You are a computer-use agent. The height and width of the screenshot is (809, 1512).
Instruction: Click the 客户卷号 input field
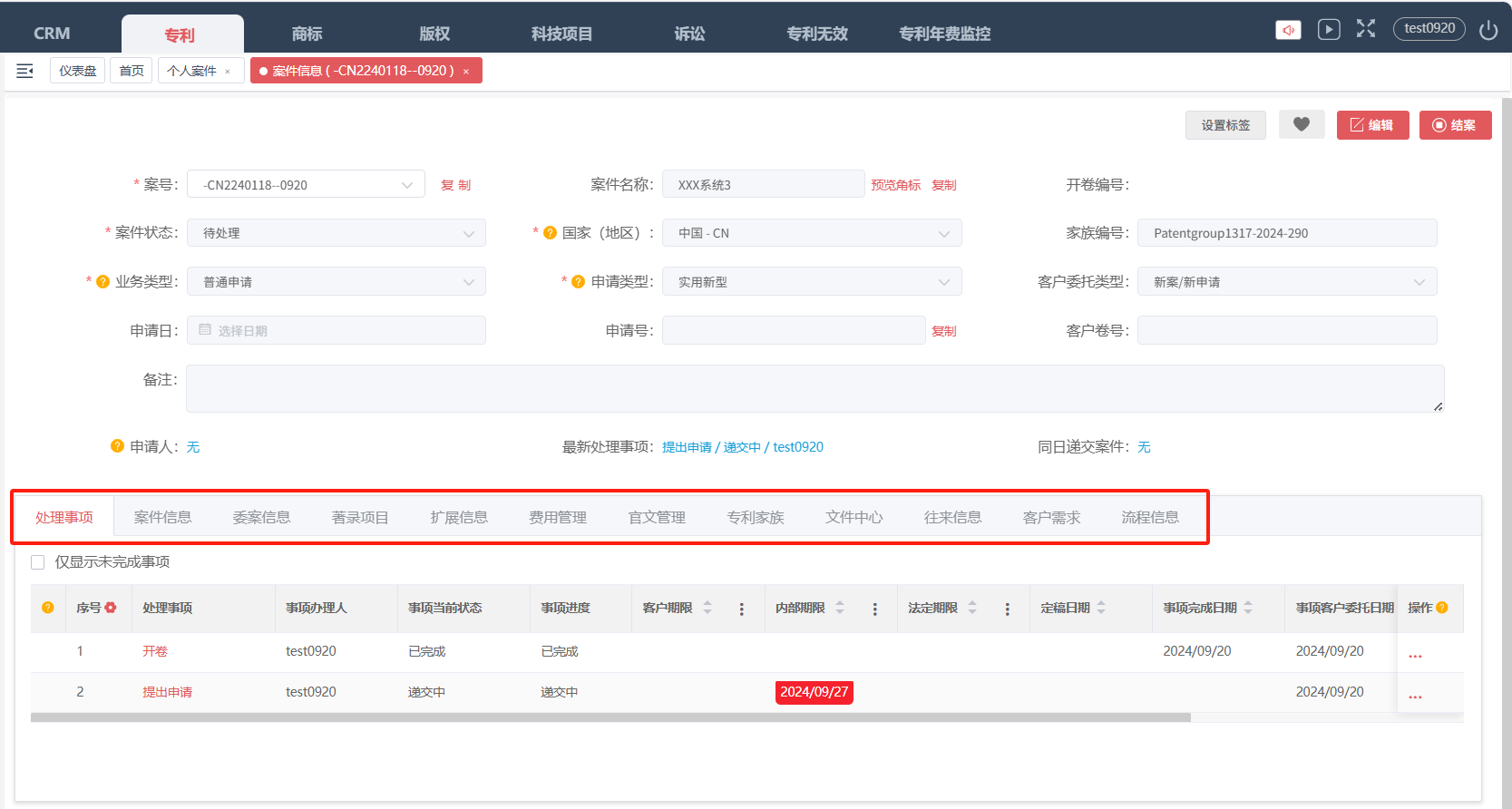[1287, 330]
